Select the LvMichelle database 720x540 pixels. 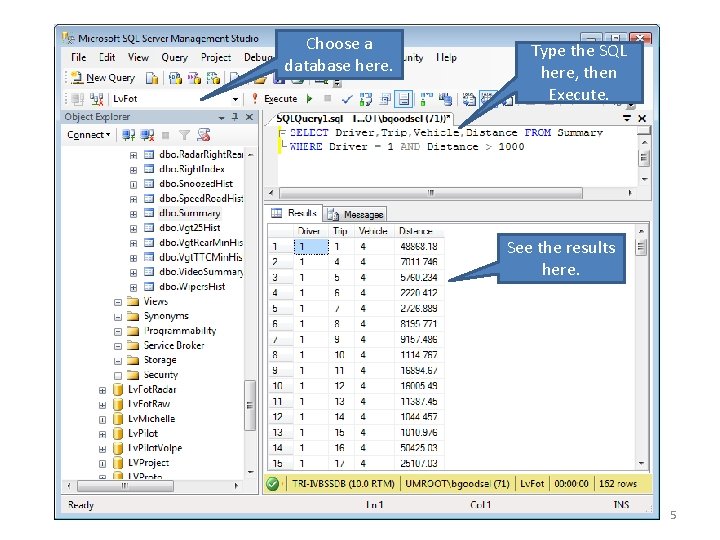(x=152, y=419)
